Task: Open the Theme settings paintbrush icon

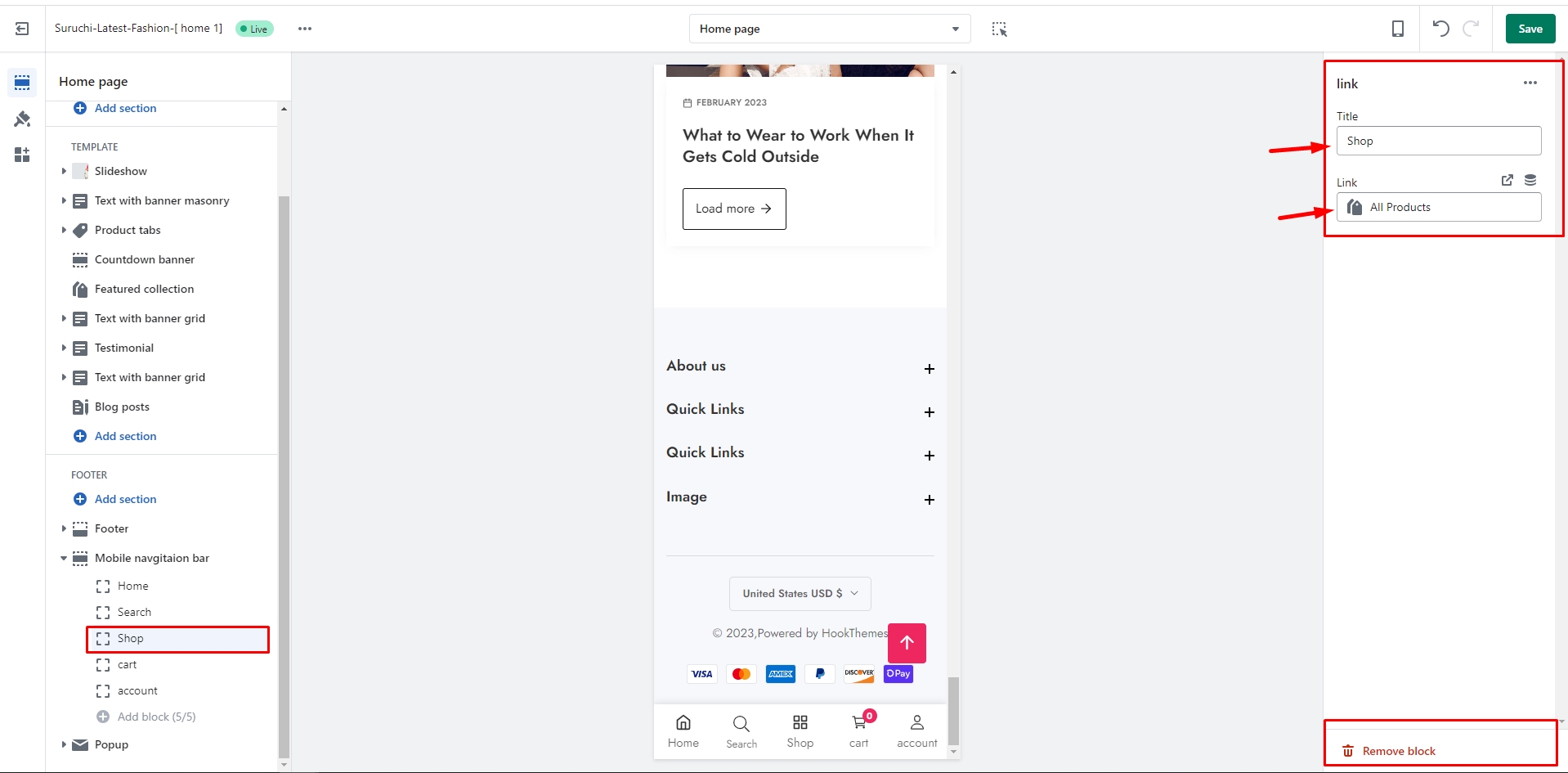Action: click(x=22, y=119)
